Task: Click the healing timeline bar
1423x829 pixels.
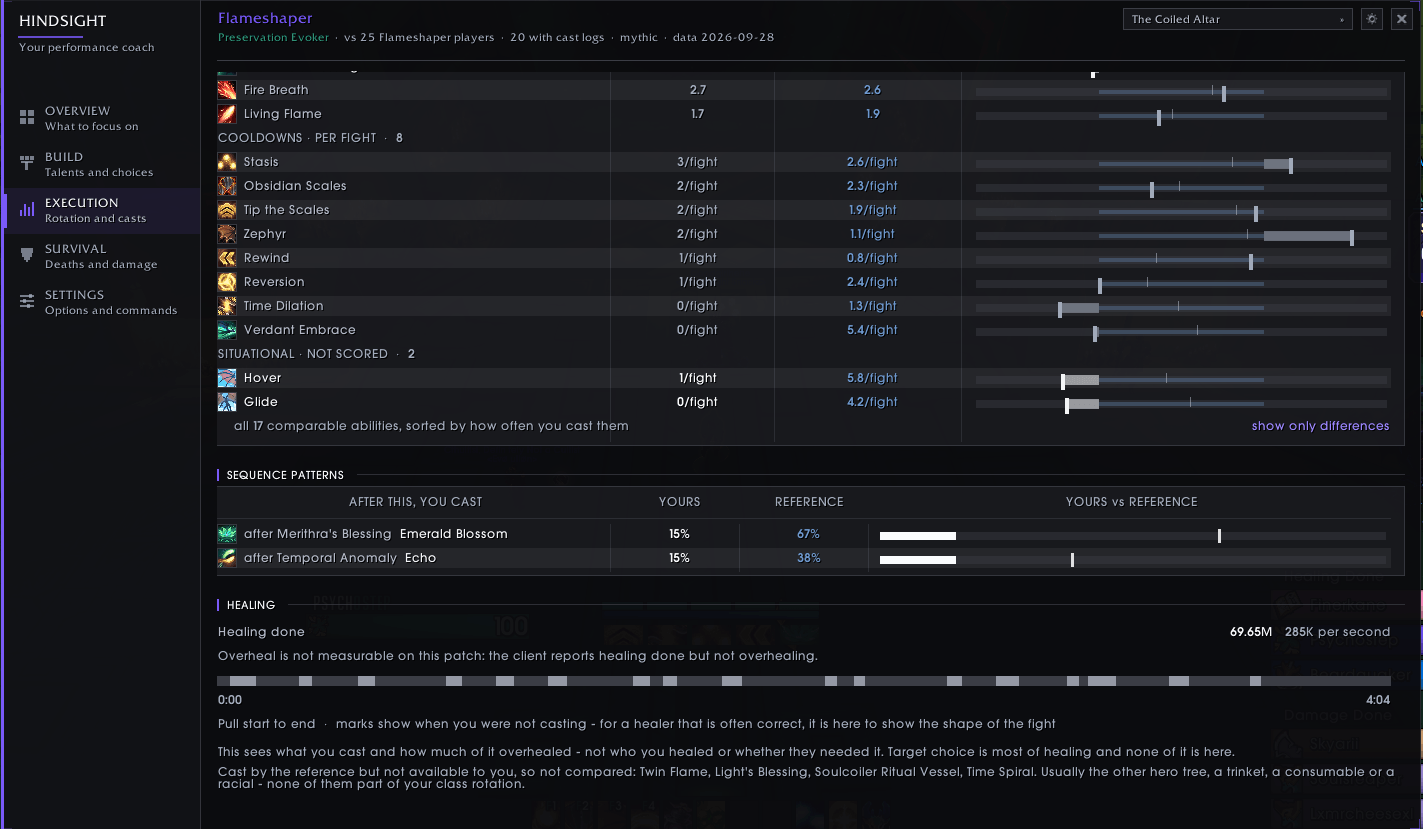Action: (x=804, y=681)
